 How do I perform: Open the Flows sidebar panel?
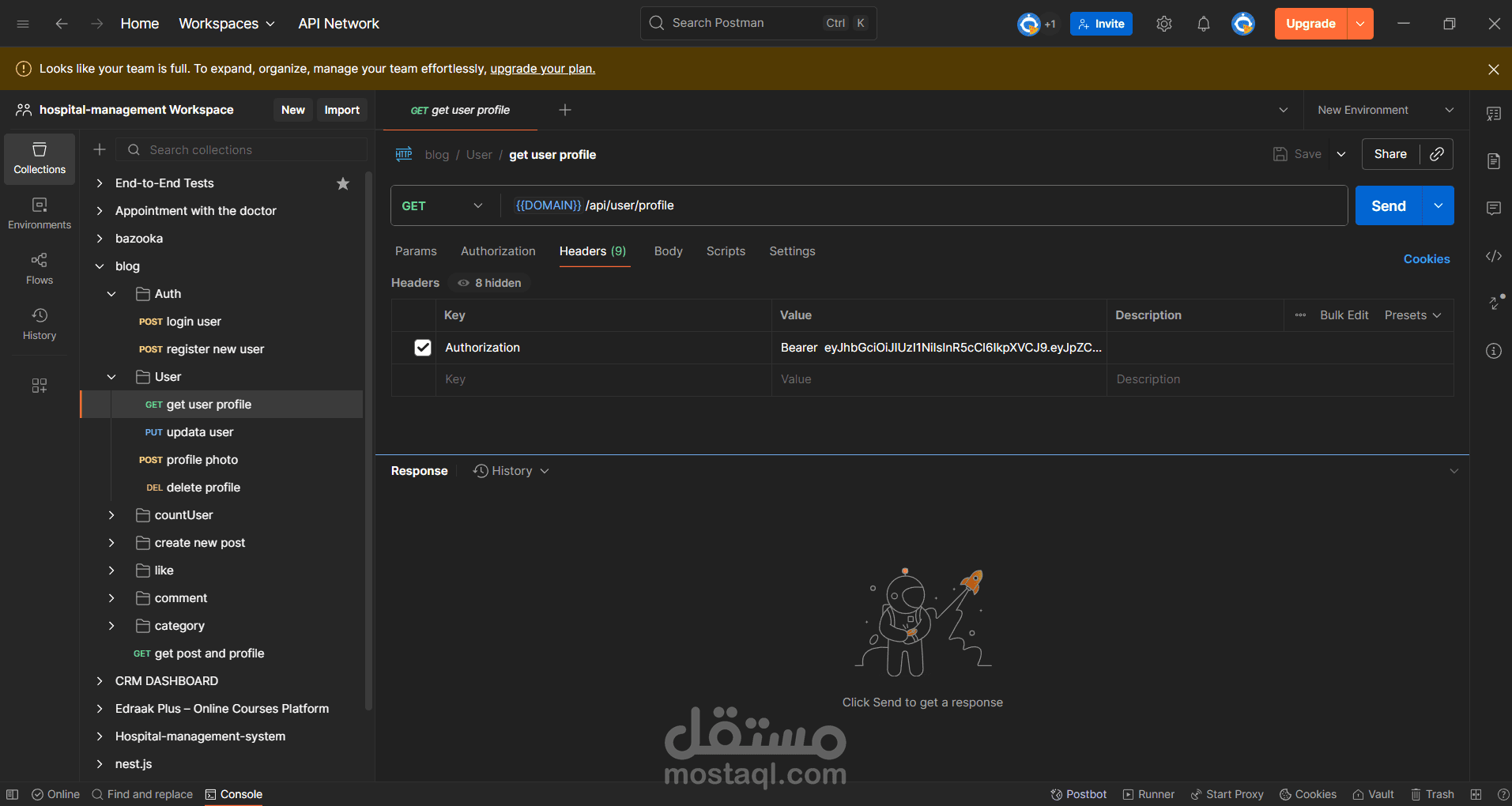click(40, 269)
